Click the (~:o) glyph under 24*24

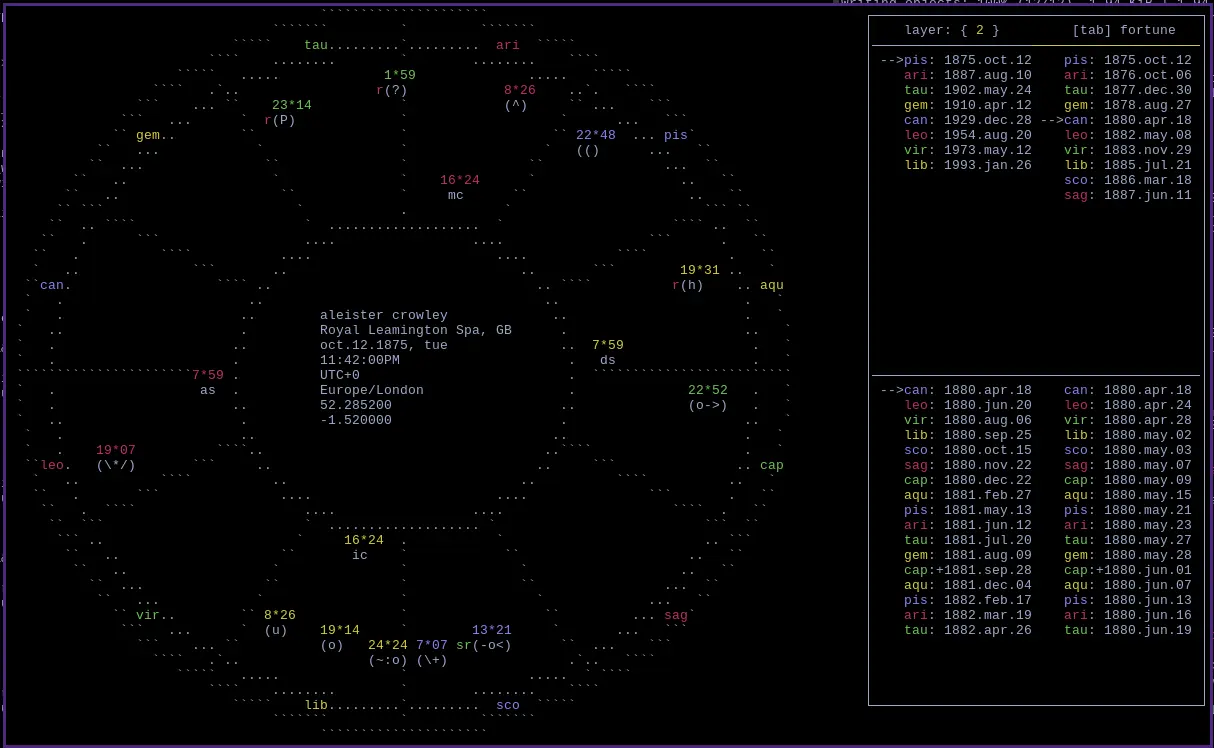coord(388,660)
